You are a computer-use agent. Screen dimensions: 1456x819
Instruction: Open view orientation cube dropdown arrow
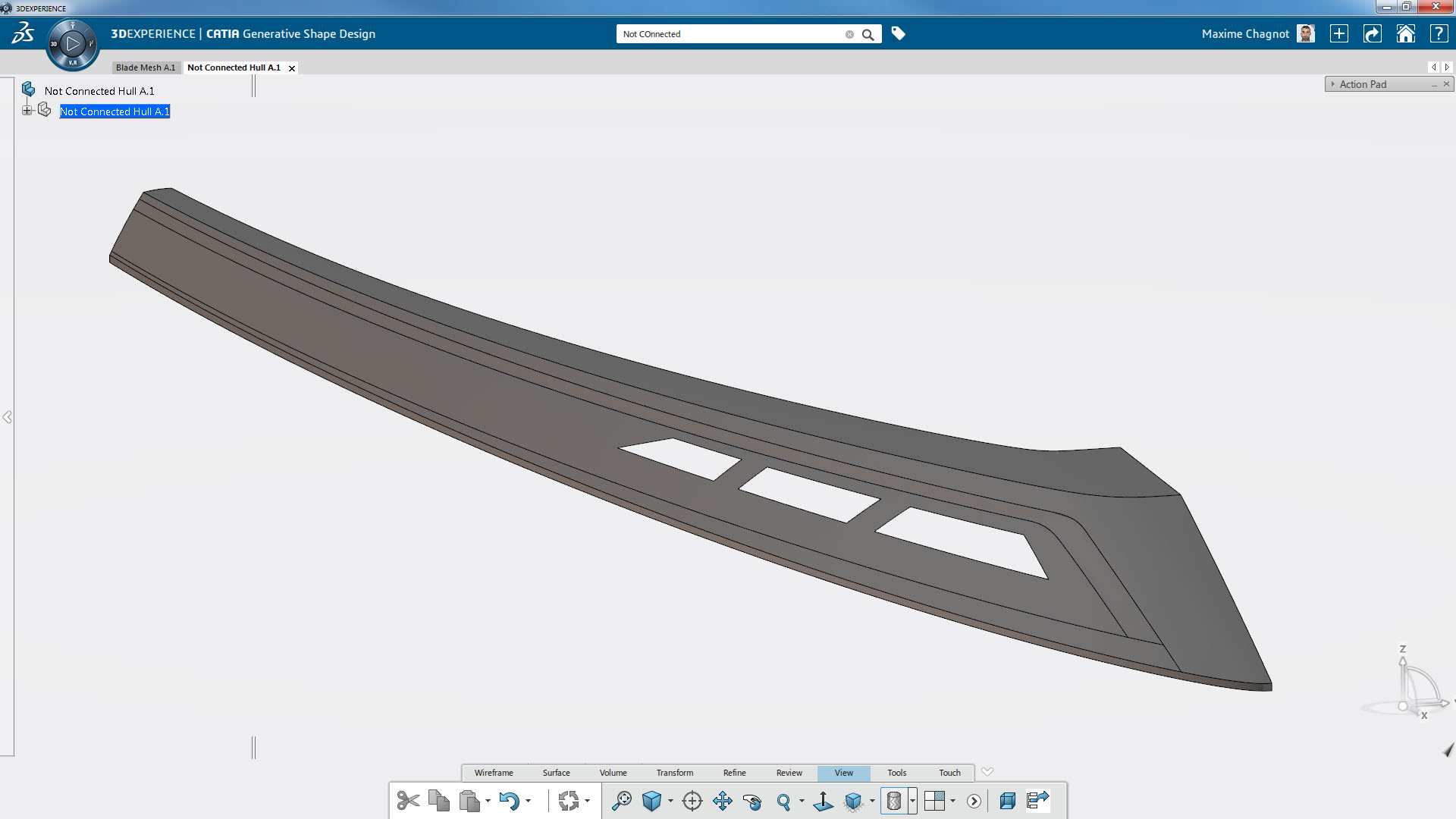[x=670, y=801]
